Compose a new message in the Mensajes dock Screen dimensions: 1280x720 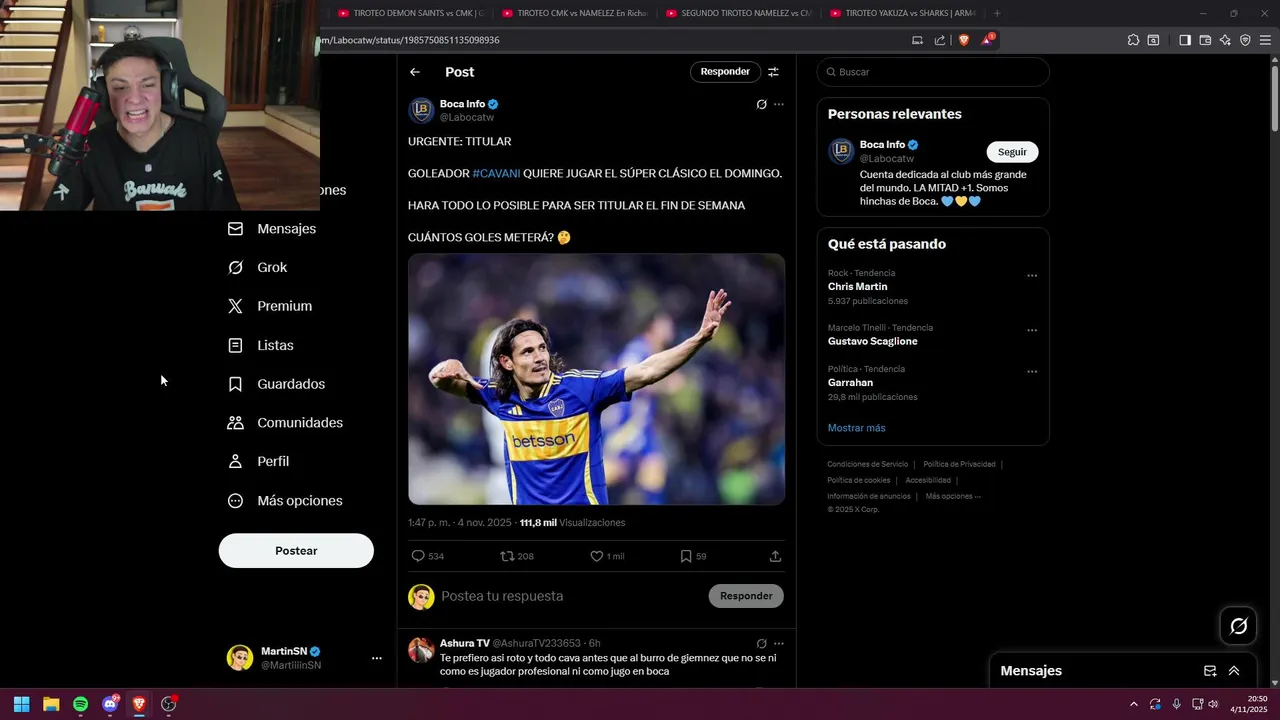click(x=1210, y=671)
